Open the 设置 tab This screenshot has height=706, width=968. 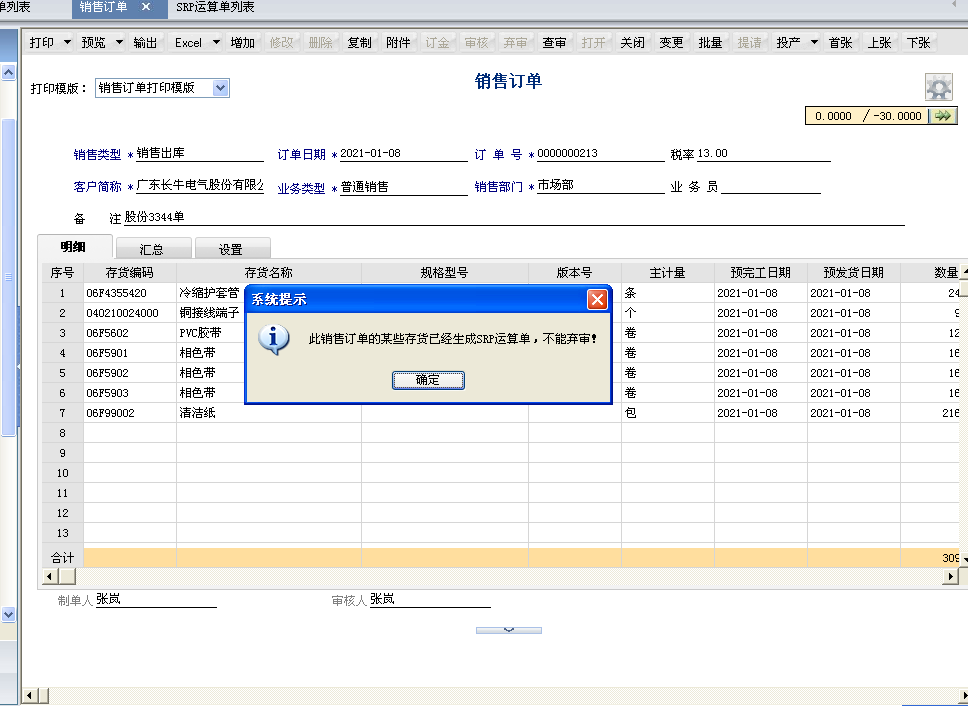click(231, 249)
